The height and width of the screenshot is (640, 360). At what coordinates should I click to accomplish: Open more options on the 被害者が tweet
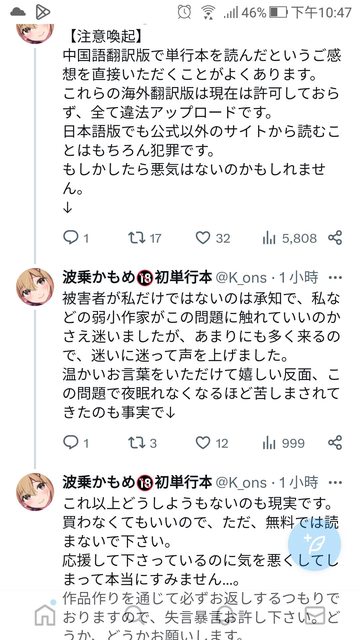[335, 278]
